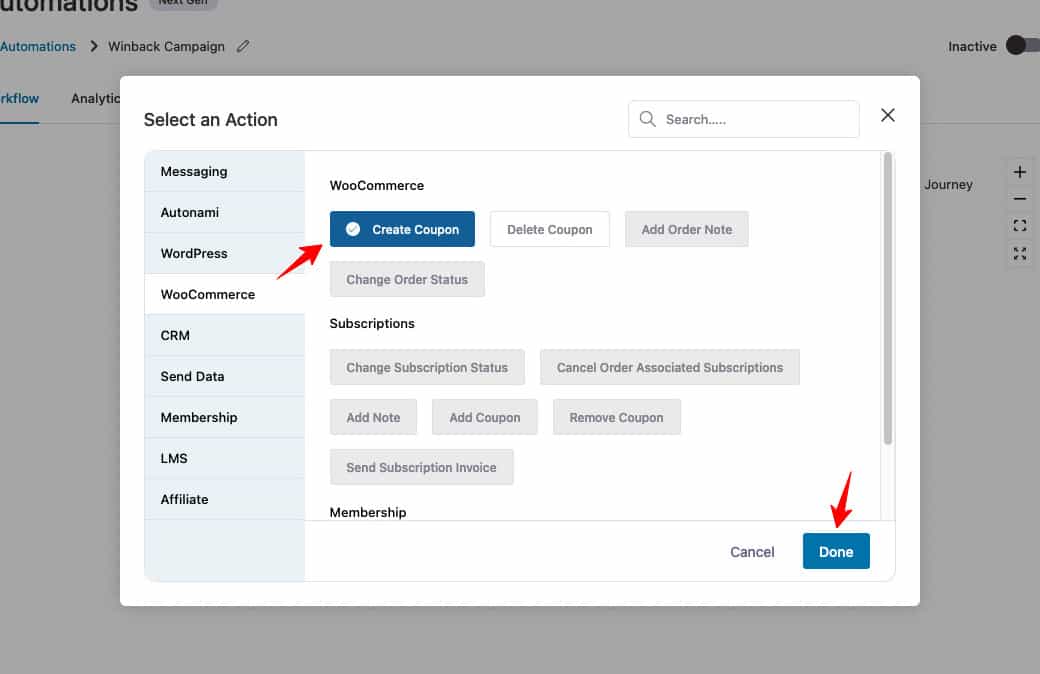Close the Select an Action dialog
1040x674 pixels.
pyautogui.click(x=887, y=114)
